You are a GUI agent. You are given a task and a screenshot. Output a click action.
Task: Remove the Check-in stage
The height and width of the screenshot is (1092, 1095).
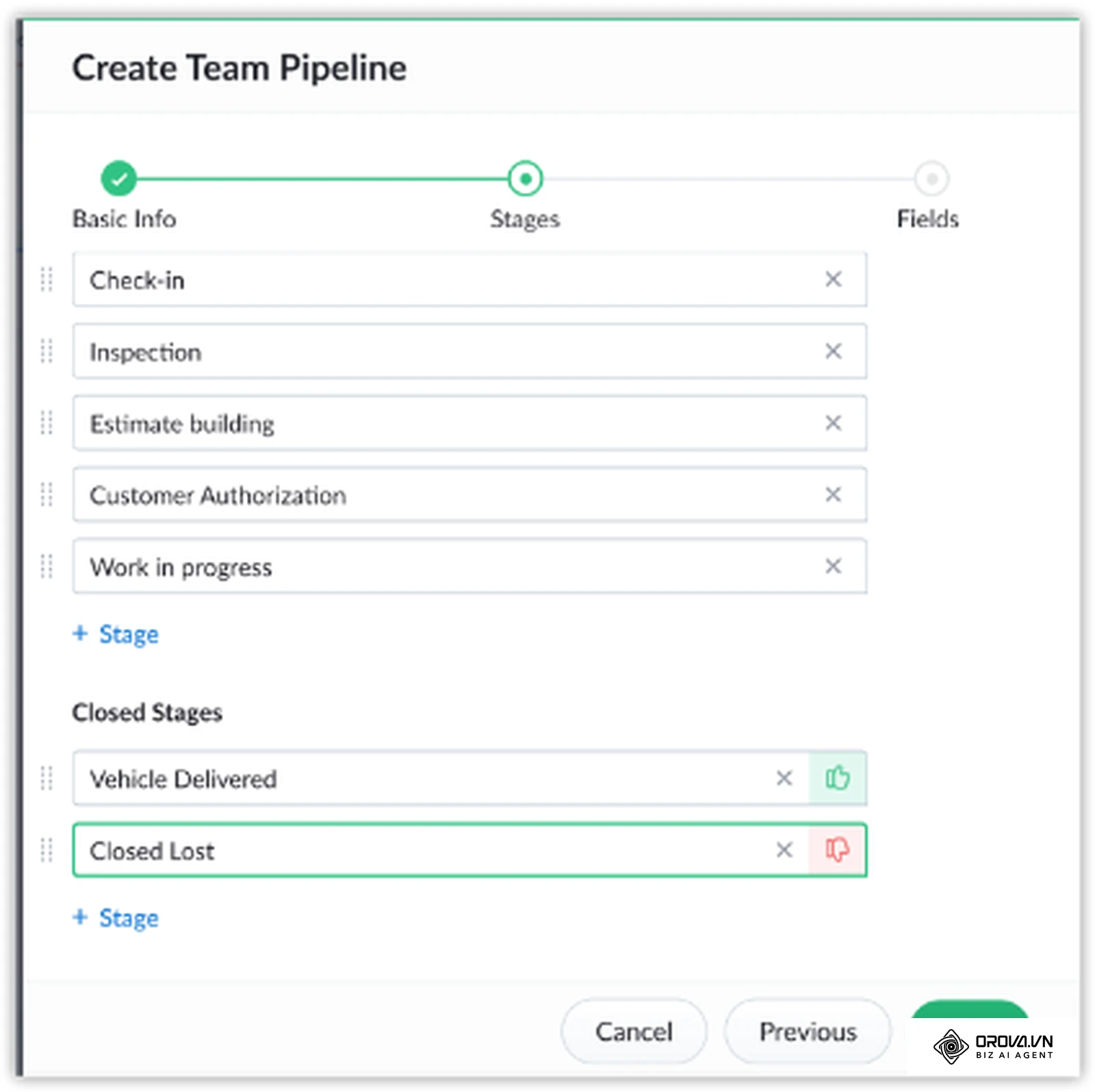coord(833,279)
